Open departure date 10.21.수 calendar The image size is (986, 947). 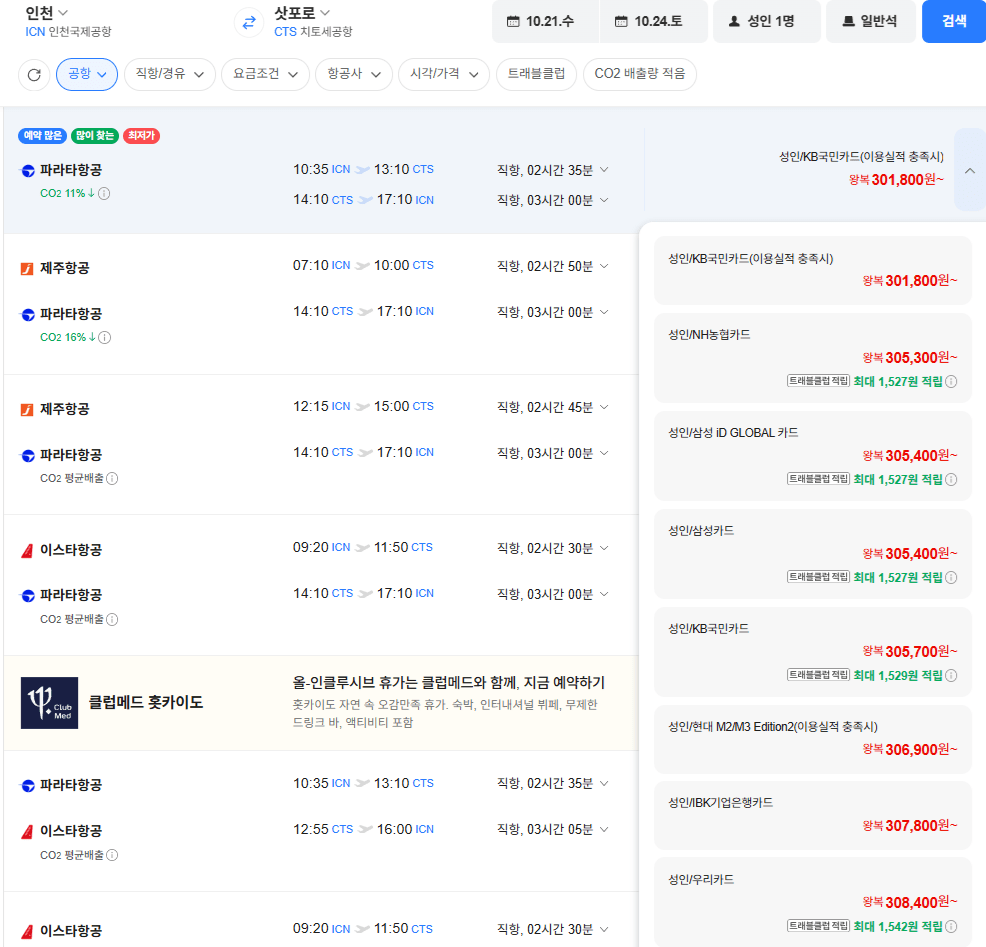click(x=546, y=21)
